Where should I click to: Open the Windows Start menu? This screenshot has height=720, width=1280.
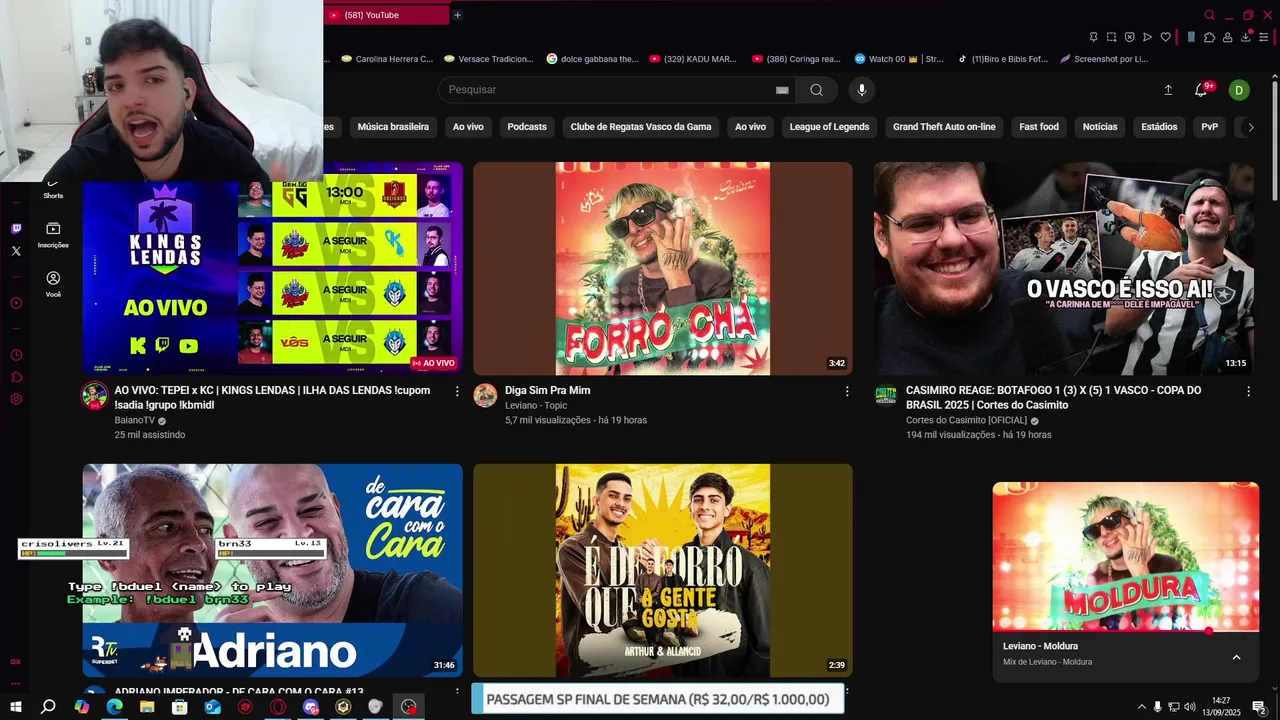click(16, 707)
